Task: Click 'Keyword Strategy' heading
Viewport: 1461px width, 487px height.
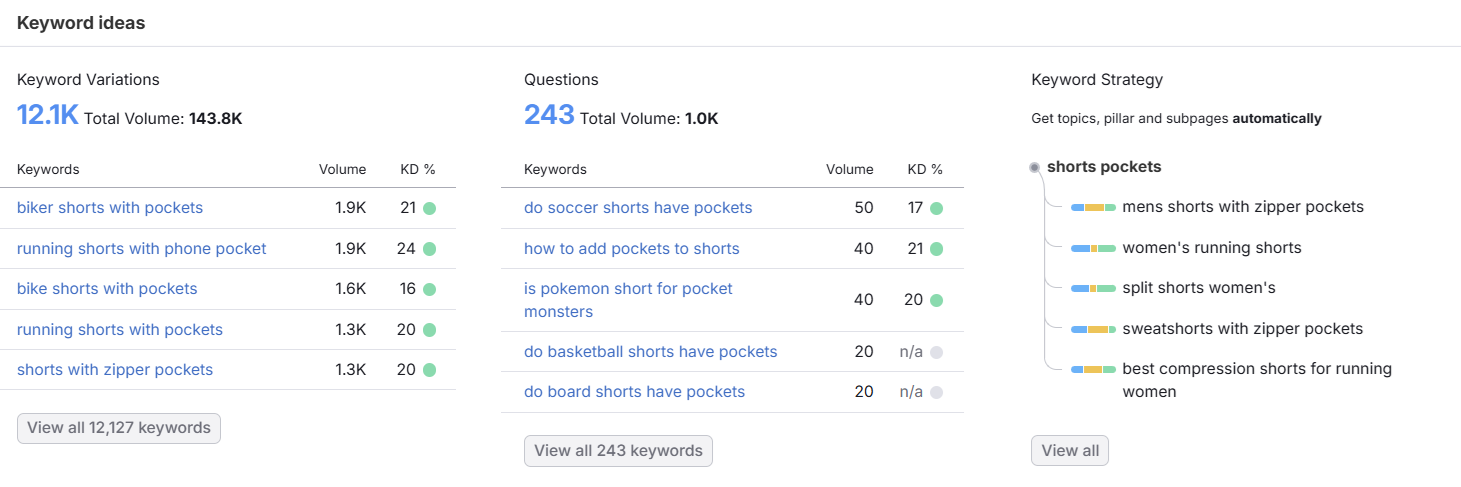Action: (x=1097, y=80)
